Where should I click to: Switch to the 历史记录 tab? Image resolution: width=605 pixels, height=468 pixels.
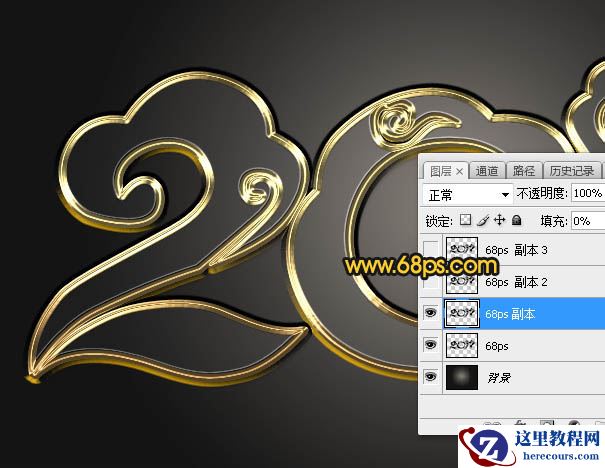coord(572,171)
